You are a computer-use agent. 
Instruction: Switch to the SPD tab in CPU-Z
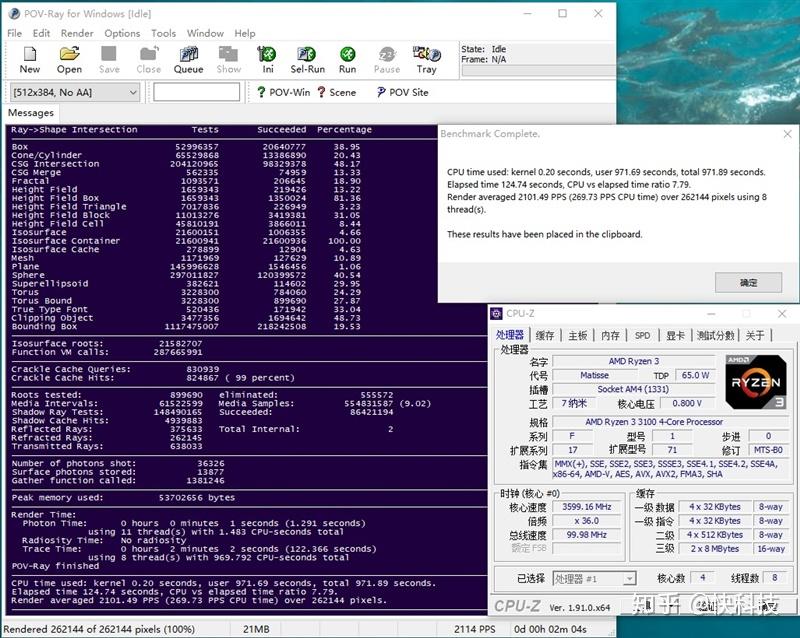(643, 336)
